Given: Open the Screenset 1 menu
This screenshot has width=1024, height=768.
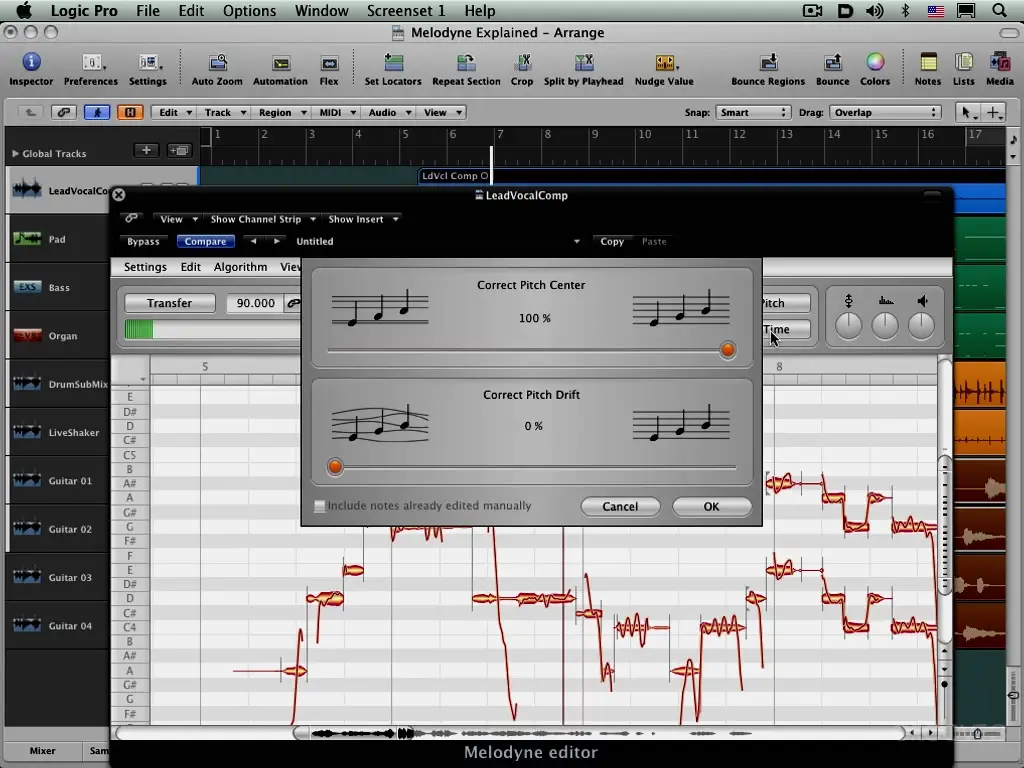Looking at the screenshot, I should tap(406, 10).
